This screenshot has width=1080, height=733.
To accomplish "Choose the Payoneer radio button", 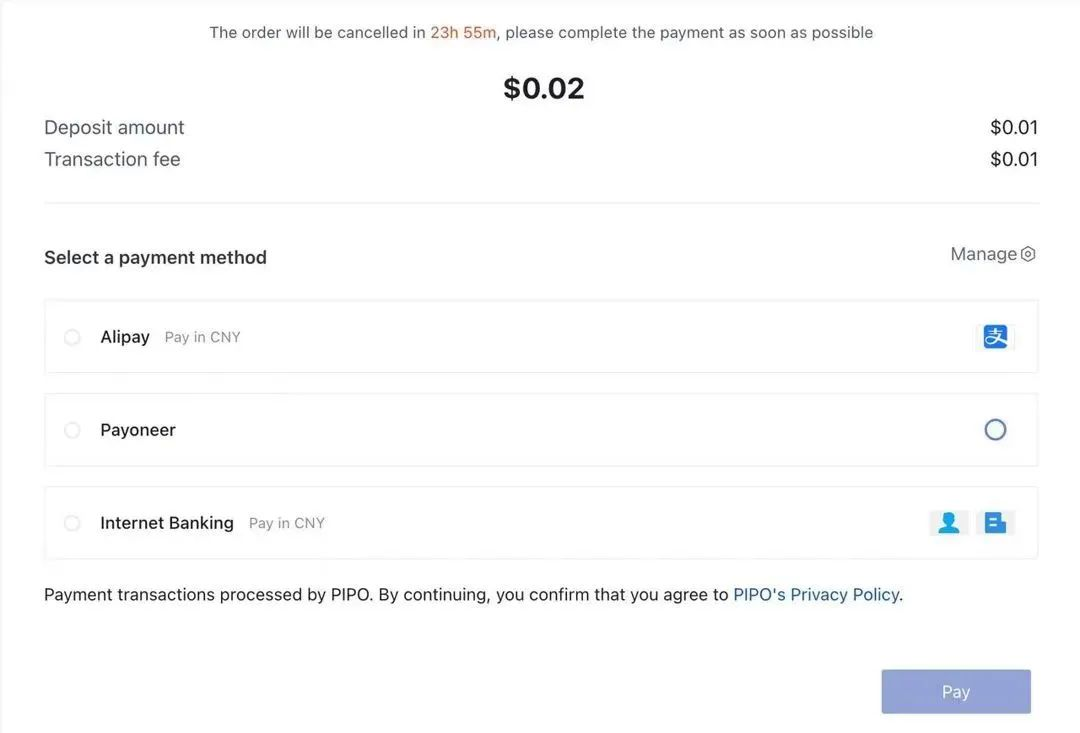I will (72, 430).
